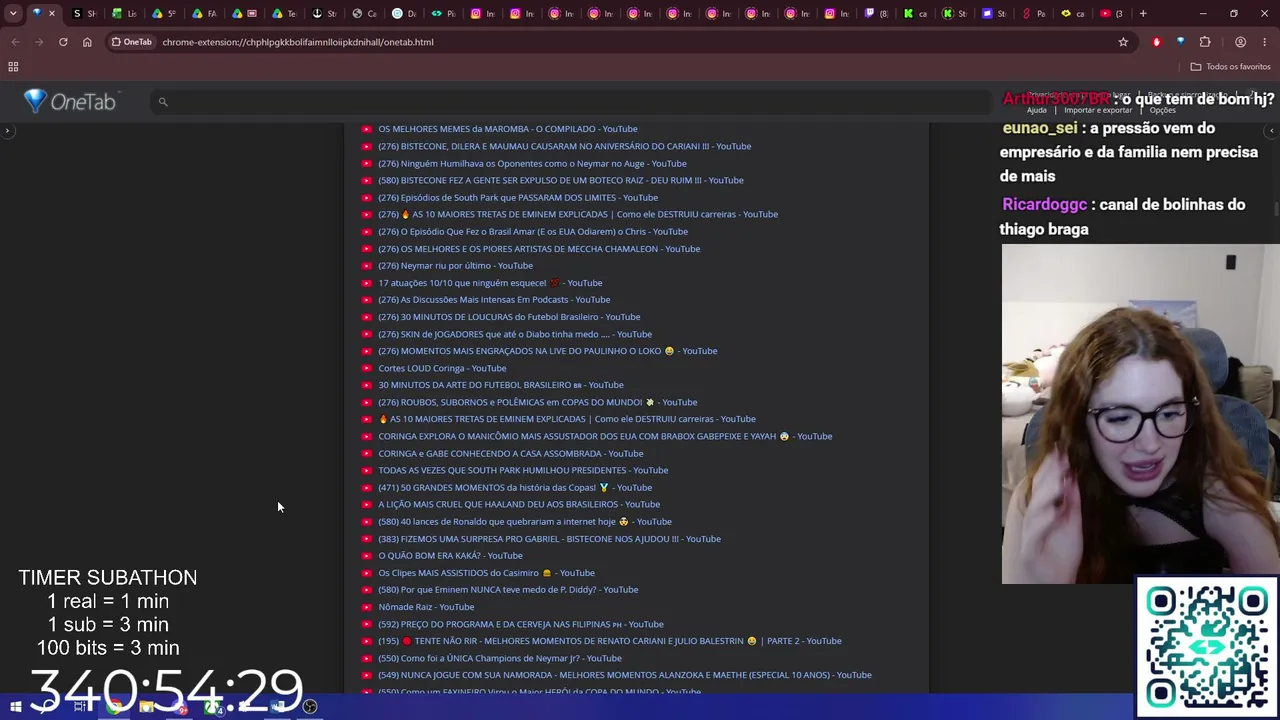The height and width of the screenshot is (720, 1280).
Task: Open 'Como foi a ÚNICA Champions de Neymar Jr?'
Action: pos(500,658)
